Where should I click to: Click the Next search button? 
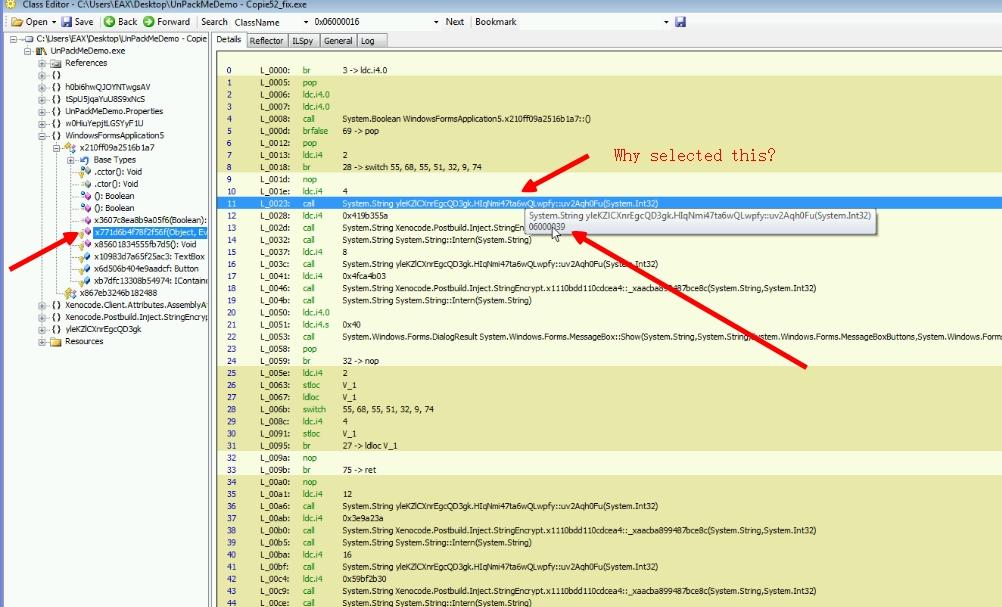tap(455, 22)
